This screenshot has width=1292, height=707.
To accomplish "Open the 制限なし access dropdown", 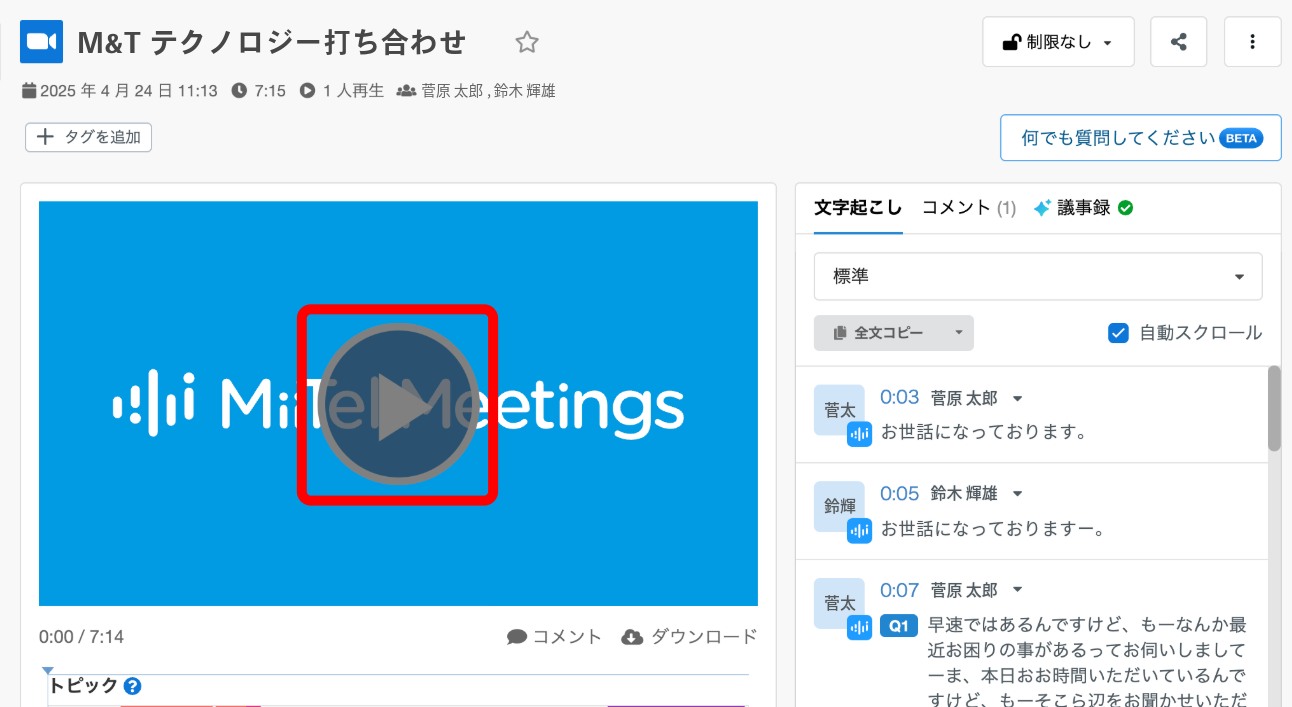I will click(1058, 42).
